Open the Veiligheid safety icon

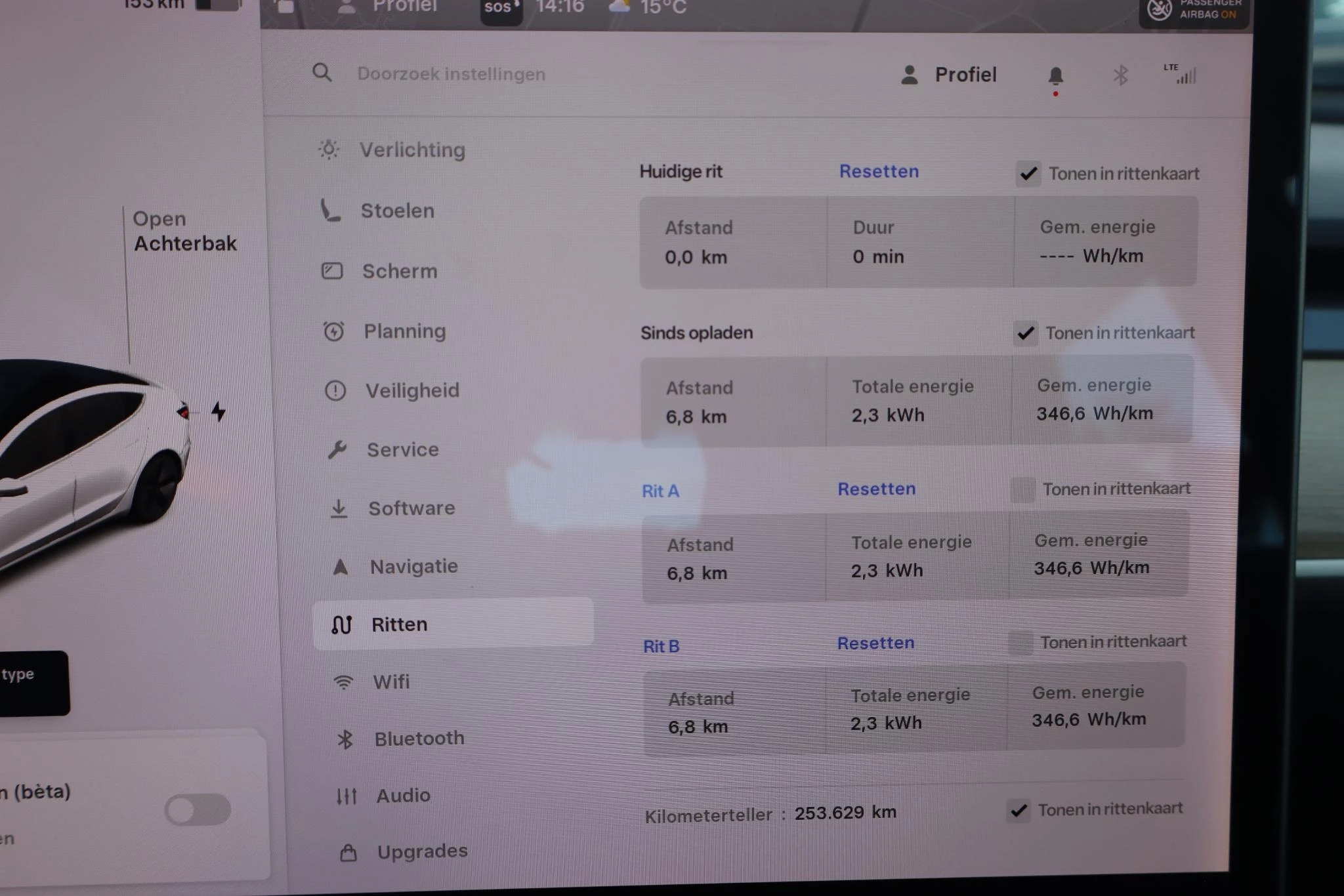tap(335, 391)
